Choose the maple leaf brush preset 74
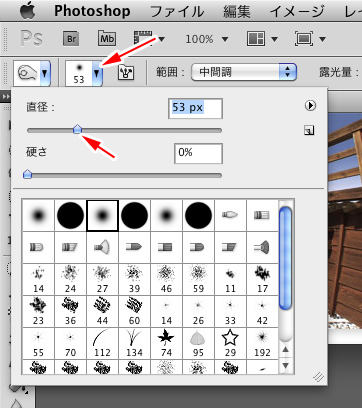The height and width of the screenshot is (408, 362). coord(166,343)
